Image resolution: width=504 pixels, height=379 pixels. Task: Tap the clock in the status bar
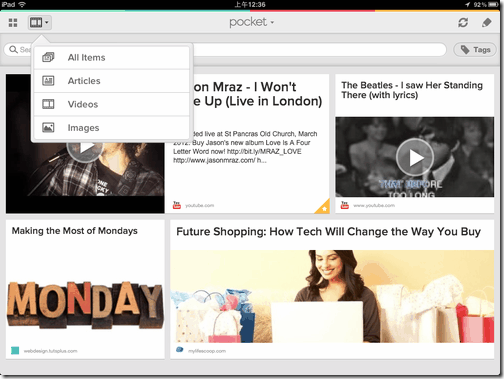point(250,4)
